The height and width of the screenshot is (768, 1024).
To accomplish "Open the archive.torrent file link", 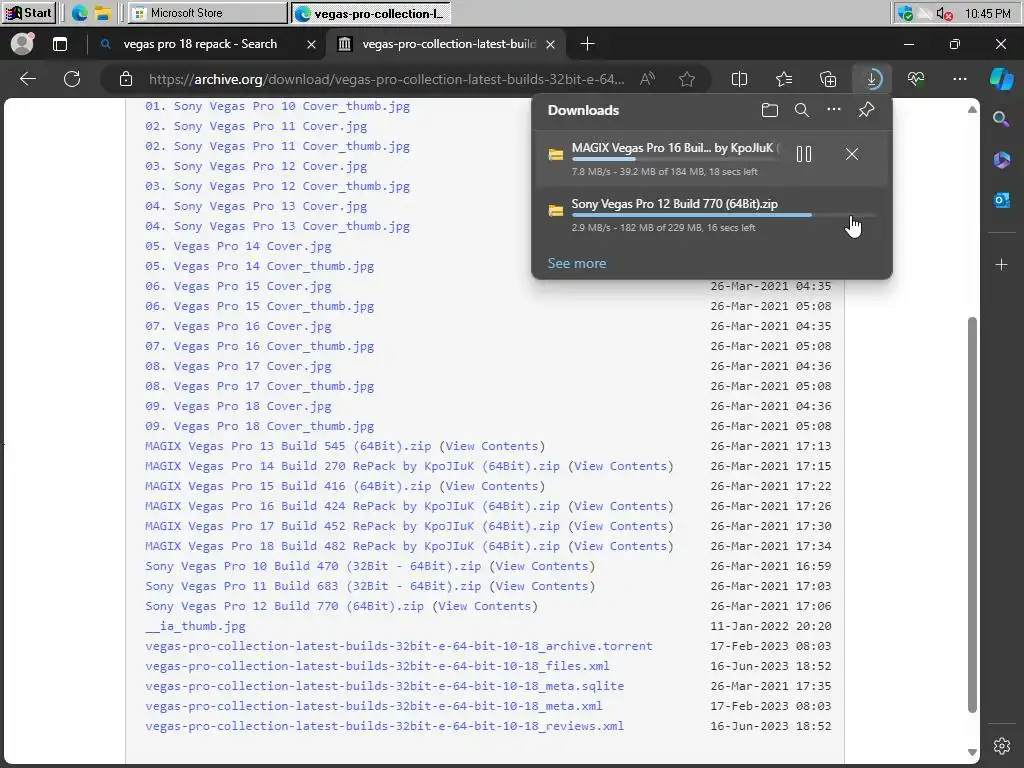I will 398,646.
